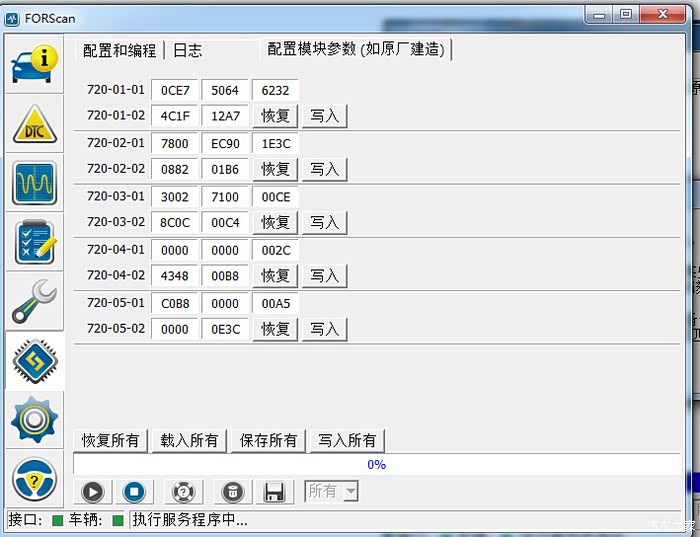Switch to the 日志 tab
700x537 pixels.
coord(187,50)
